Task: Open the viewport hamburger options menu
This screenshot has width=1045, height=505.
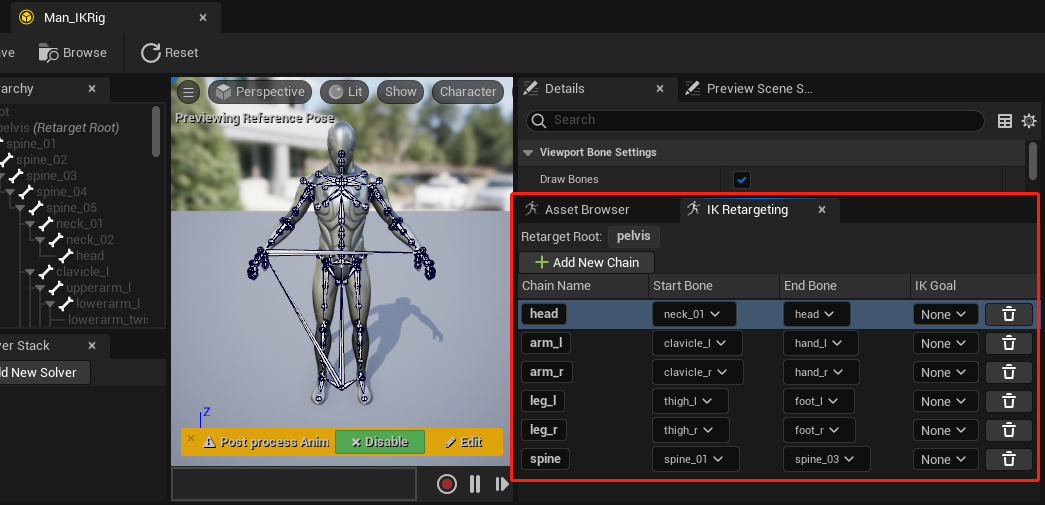Action: pyautogui.click(x=189, y=92)
